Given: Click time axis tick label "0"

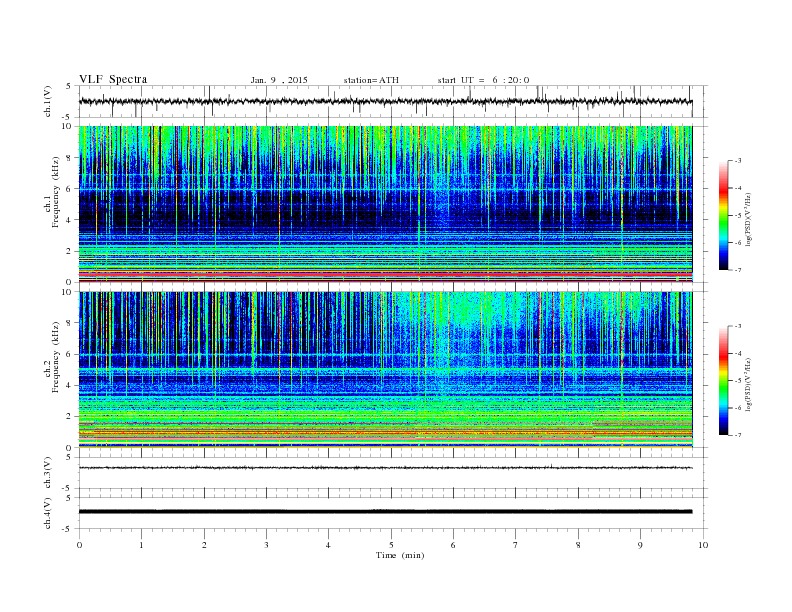Looking at the screenshot, I should [79, 545].
